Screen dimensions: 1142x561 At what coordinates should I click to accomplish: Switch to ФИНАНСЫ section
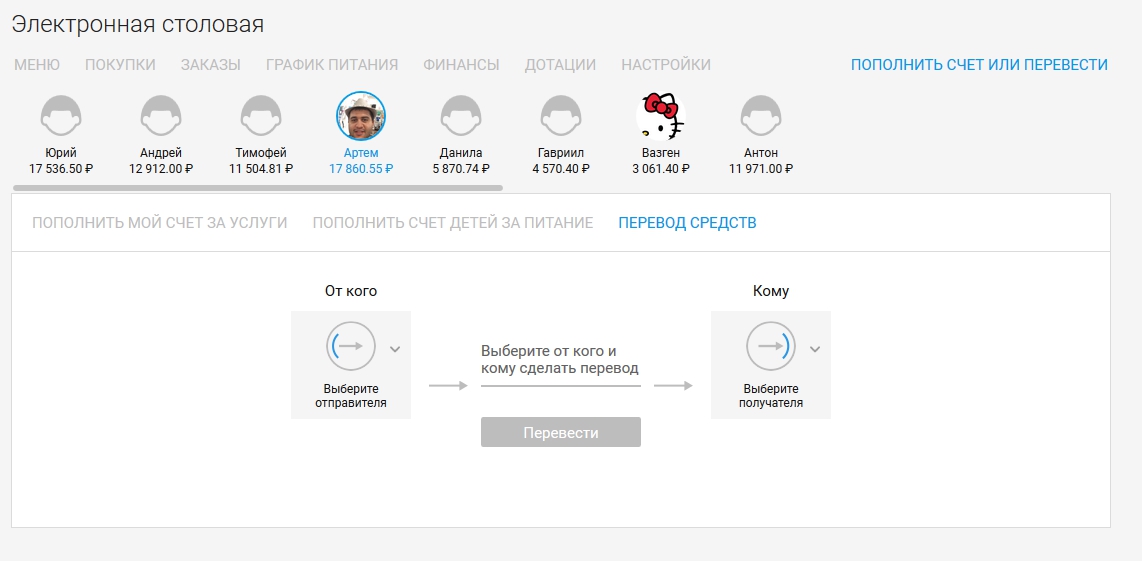461,65
